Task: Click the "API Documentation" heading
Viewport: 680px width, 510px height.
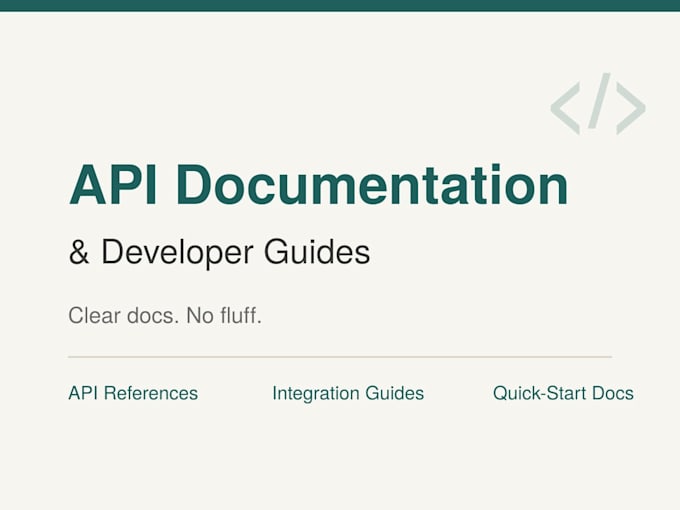Action: click(319, 185)
